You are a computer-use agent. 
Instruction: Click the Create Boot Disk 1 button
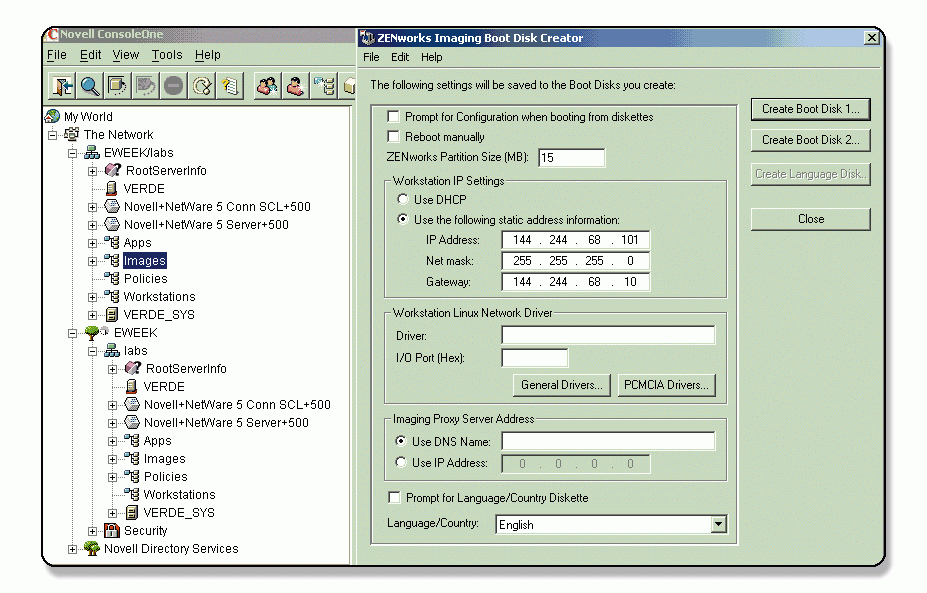click(x=811, y=109)
